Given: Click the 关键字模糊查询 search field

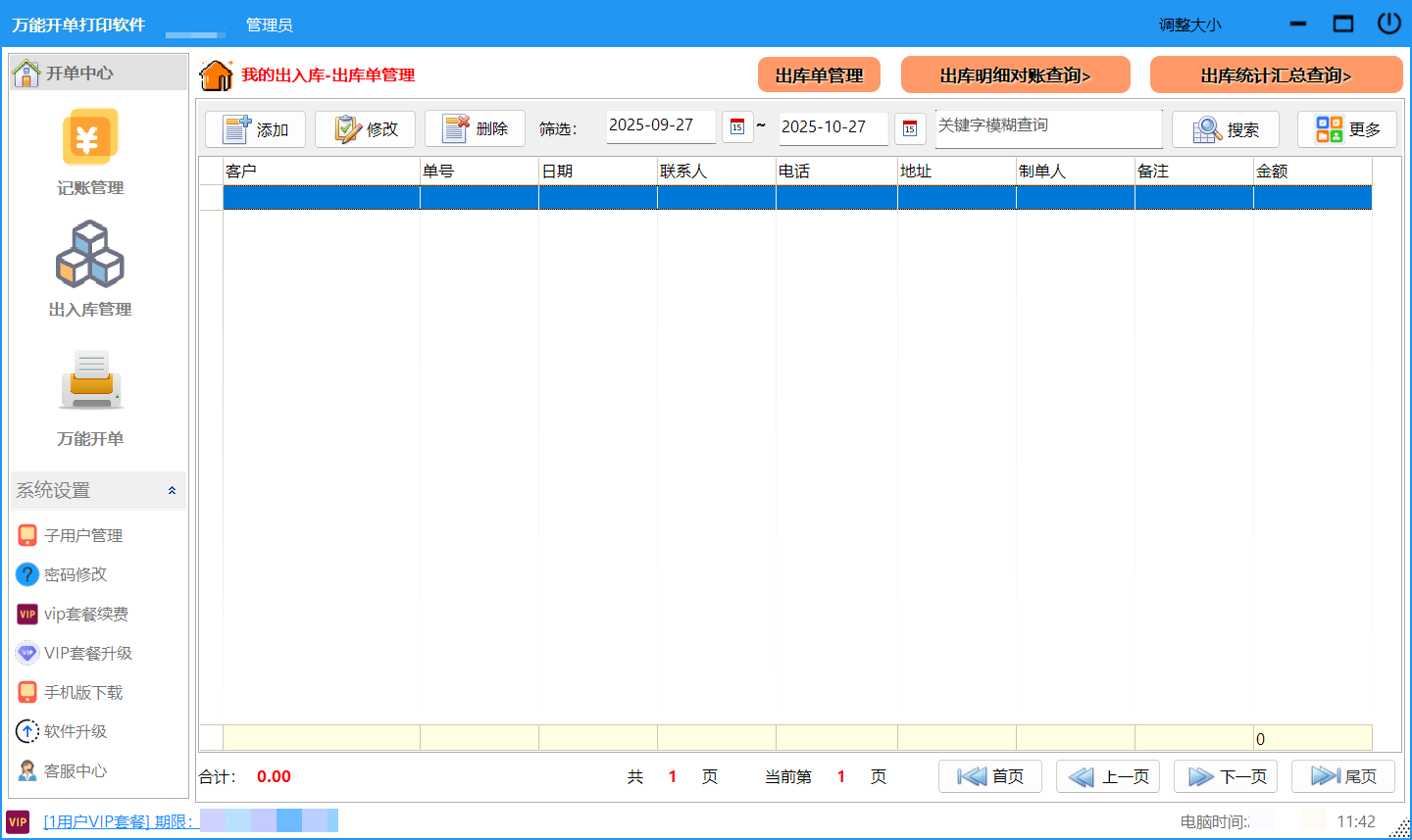Looking at the screenshot, I should pos(1048,128).
